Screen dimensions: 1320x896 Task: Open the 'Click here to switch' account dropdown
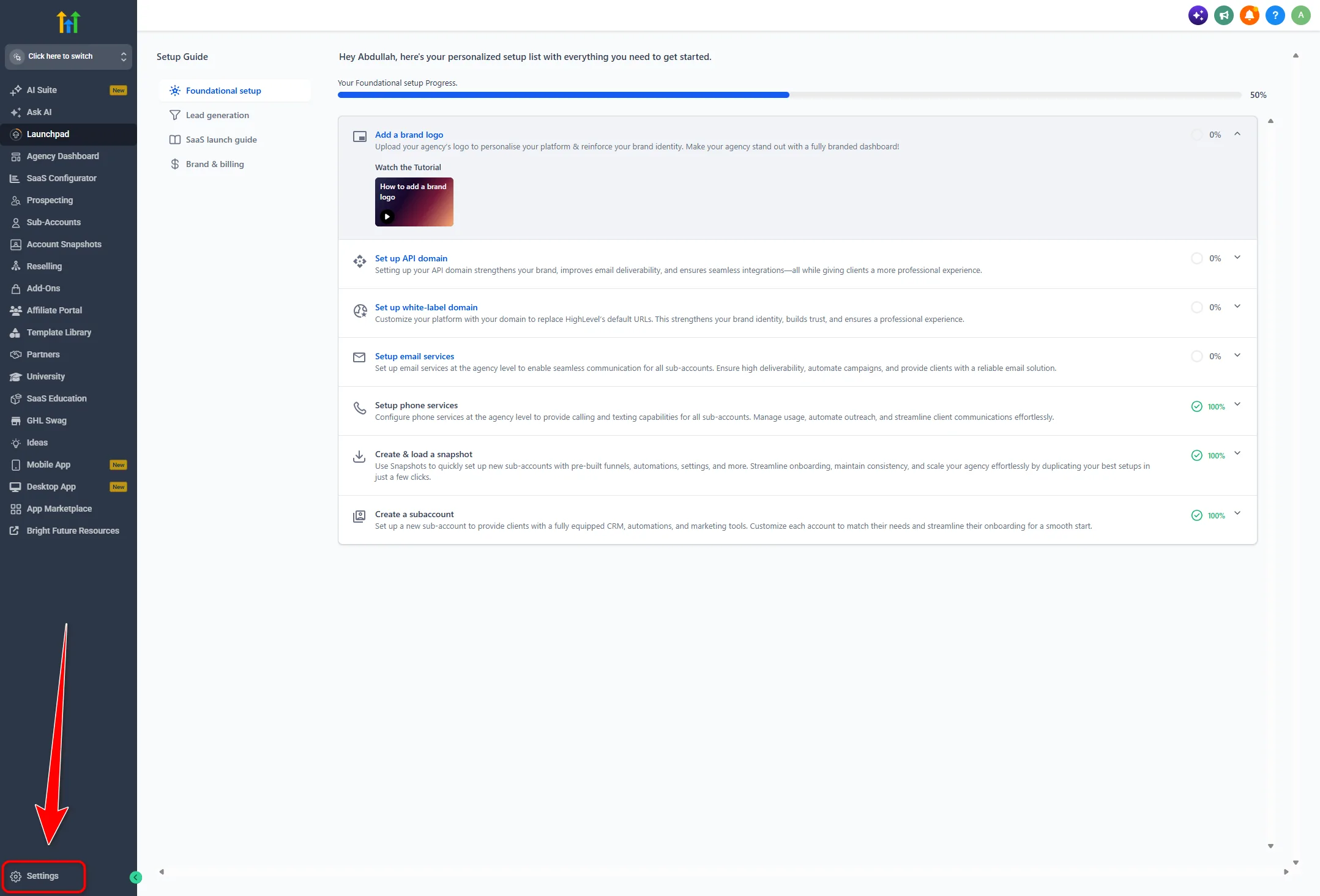pos(69,56)
